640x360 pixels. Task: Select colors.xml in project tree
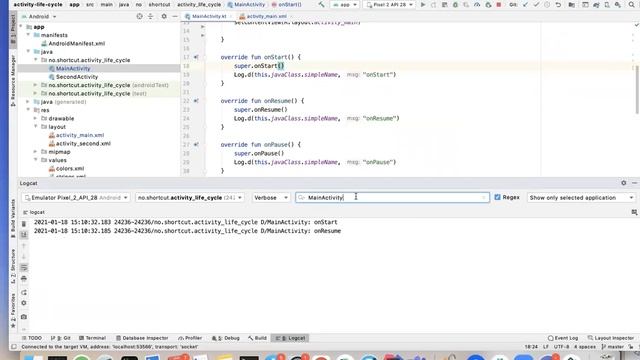(x=70, y=168)
